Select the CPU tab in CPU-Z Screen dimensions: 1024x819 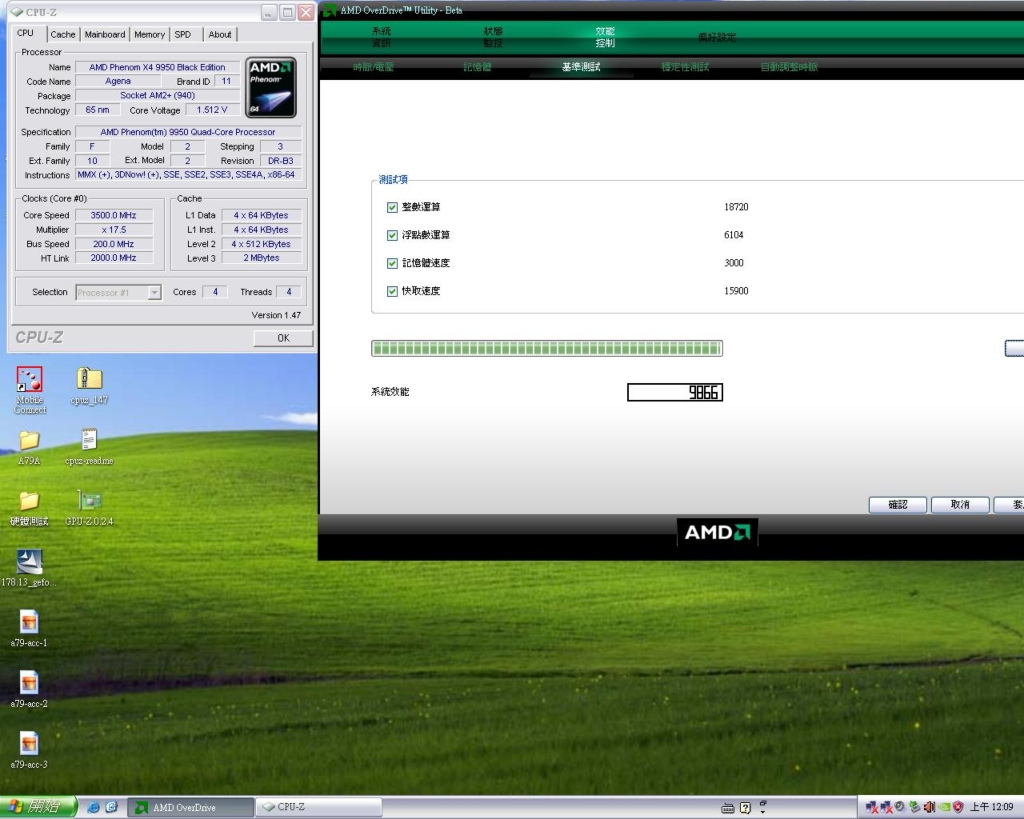click(x=25, y=33)
